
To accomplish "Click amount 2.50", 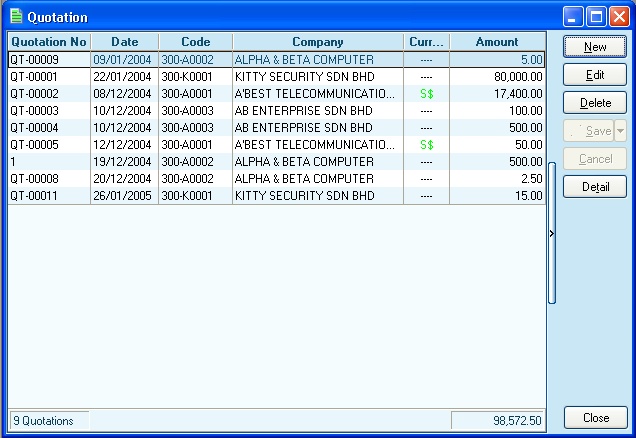I will pyautogui.click(x=532, y=179).
